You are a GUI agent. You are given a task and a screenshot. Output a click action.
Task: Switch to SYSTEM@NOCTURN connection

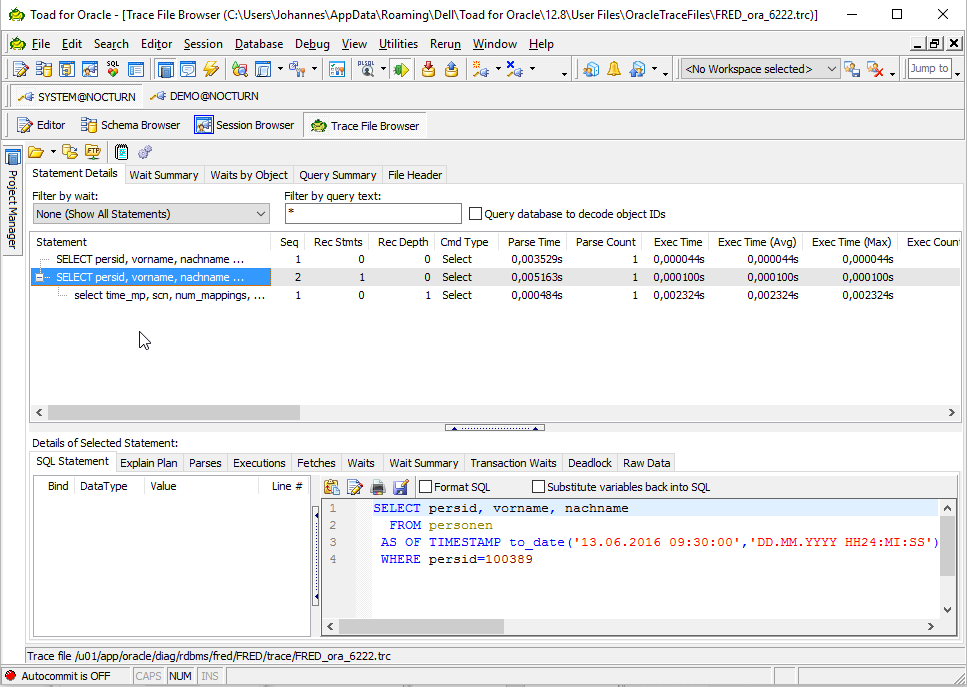coord(77,96)
